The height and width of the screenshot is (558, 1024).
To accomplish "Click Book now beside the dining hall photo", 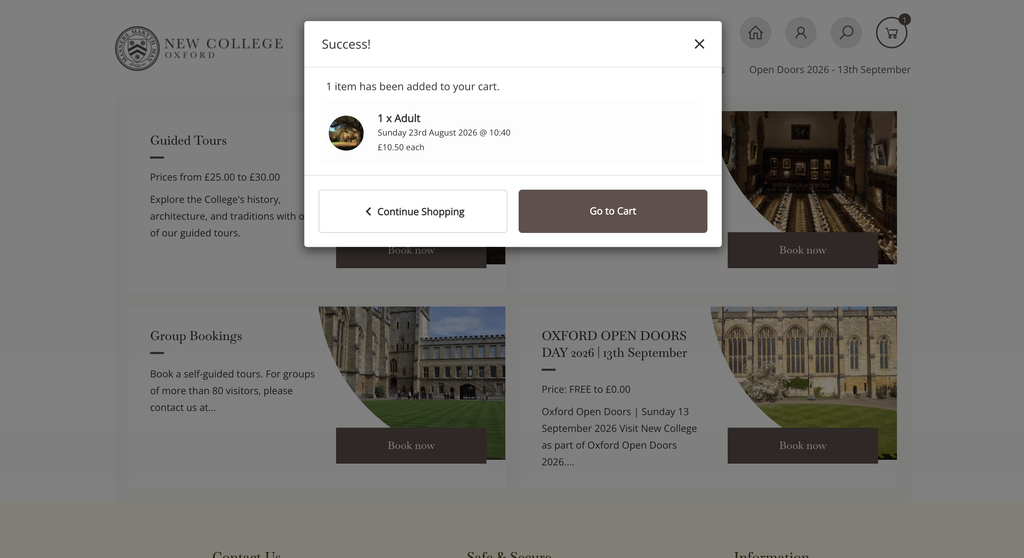I will pyautogui.click(x=803, y=250).
